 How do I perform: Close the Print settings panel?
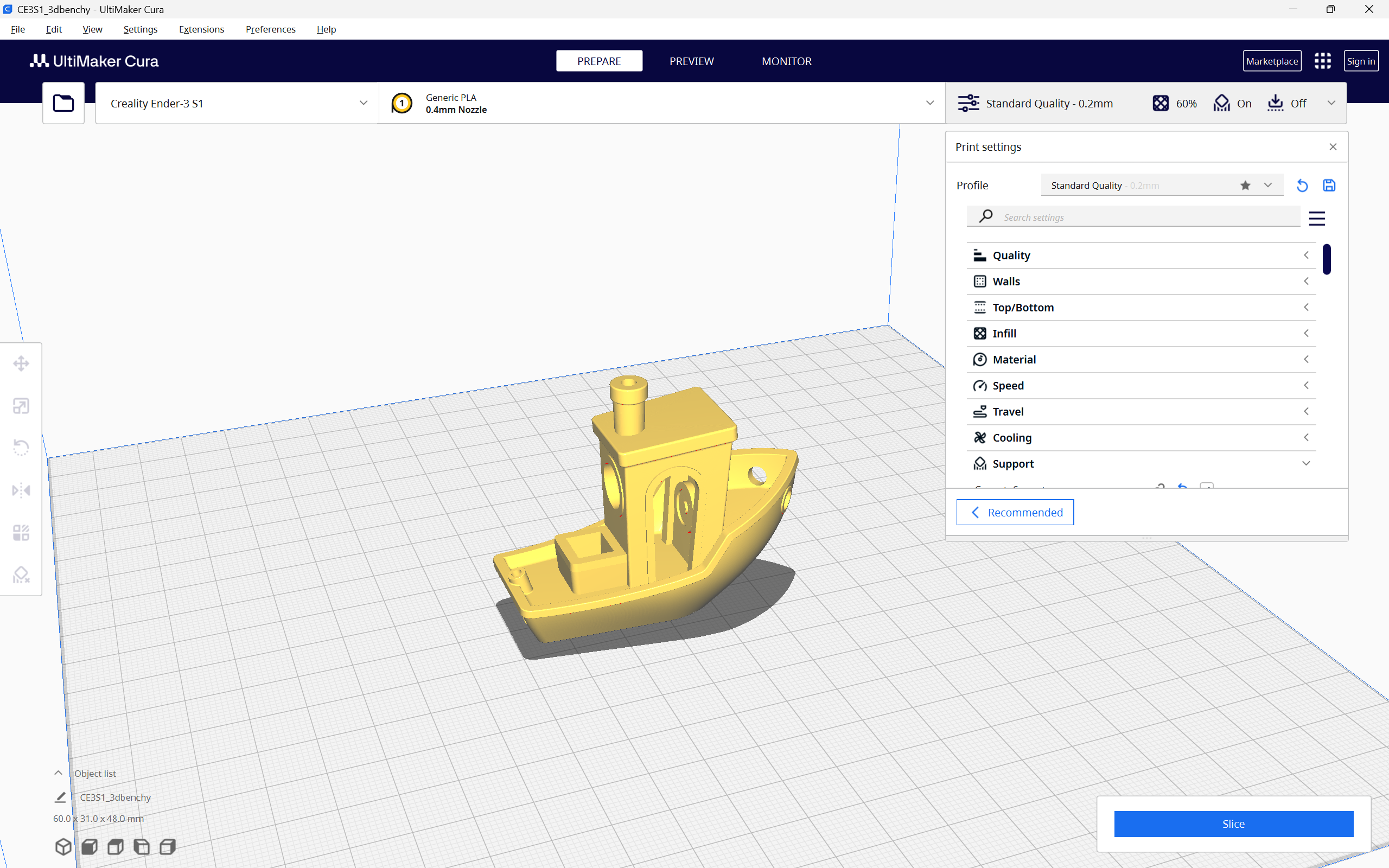pos(1333,147)
